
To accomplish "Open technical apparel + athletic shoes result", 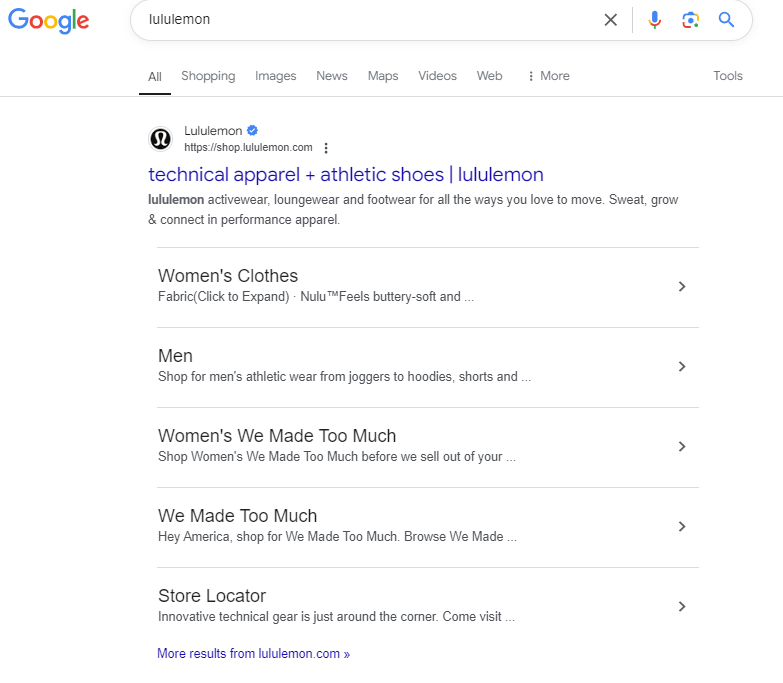I will (x=346, y=175).
